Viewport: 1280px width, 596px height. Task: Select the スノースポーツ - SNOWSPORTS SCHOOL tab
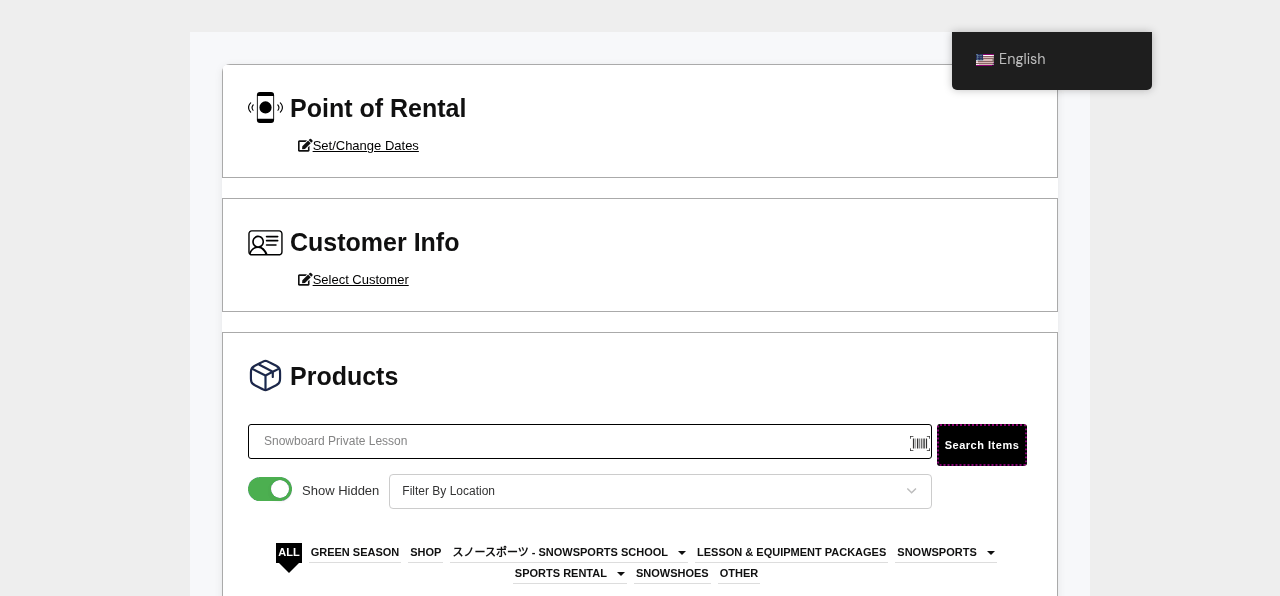click(x=560, y=553)
